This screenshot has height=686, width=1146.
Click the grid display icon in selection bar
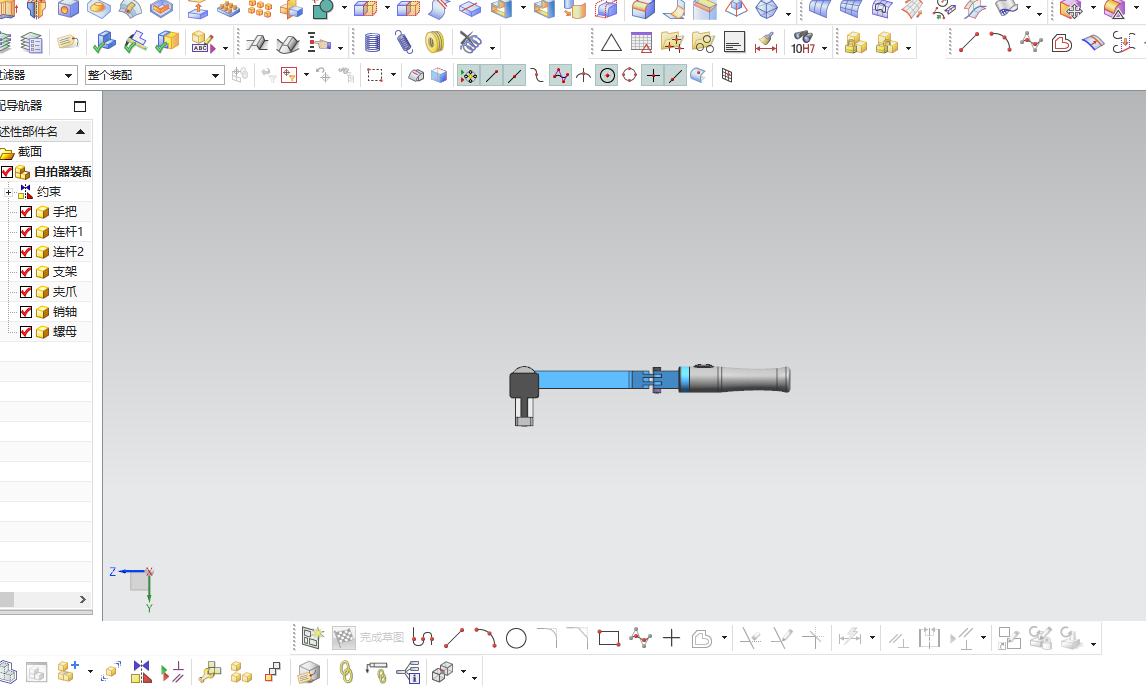click(726, 75)
